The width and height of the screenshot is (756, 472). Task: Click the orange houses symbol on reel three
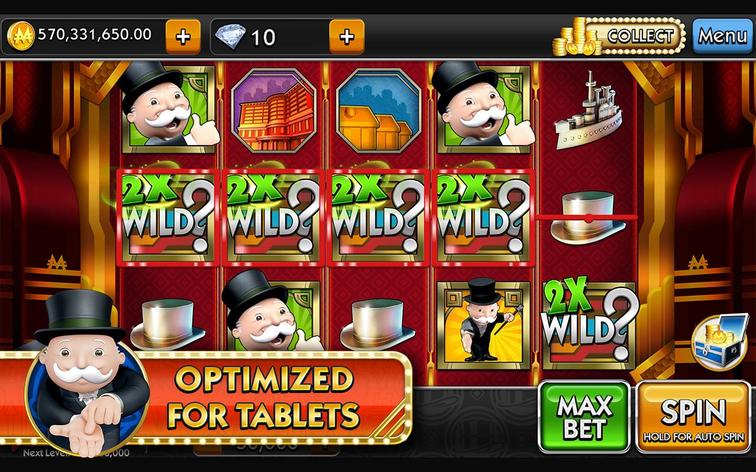click(x=378, y=110)
